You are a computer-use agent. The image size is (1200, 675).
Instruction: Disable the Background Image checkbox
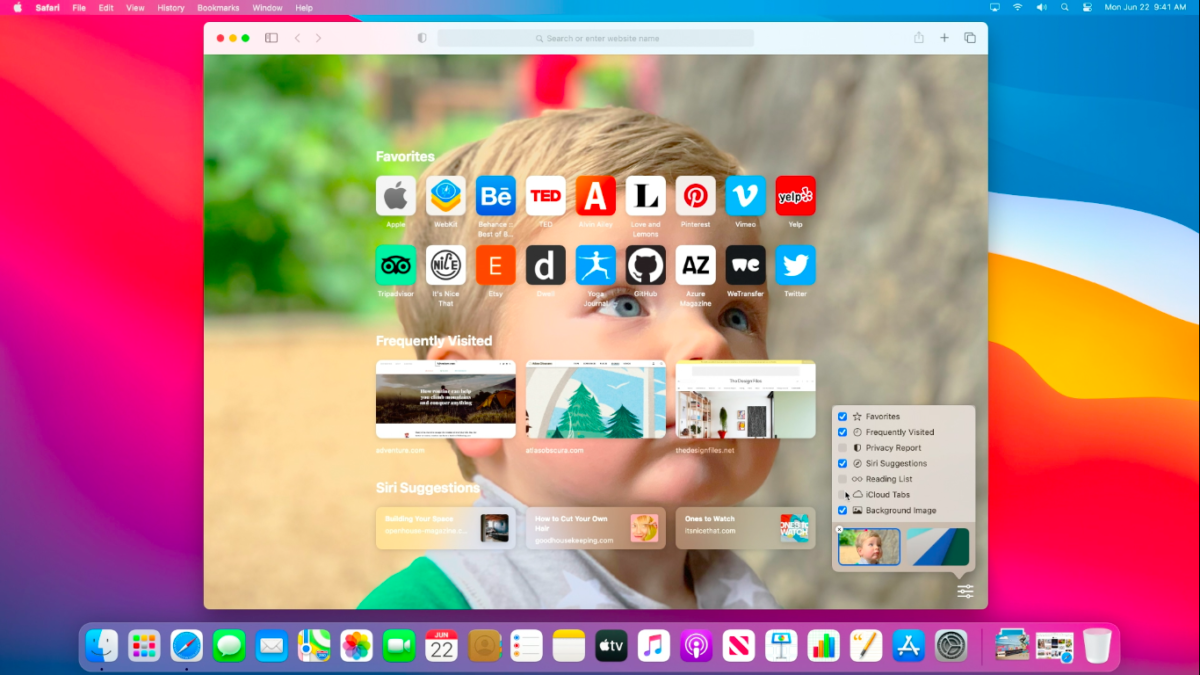843,511
